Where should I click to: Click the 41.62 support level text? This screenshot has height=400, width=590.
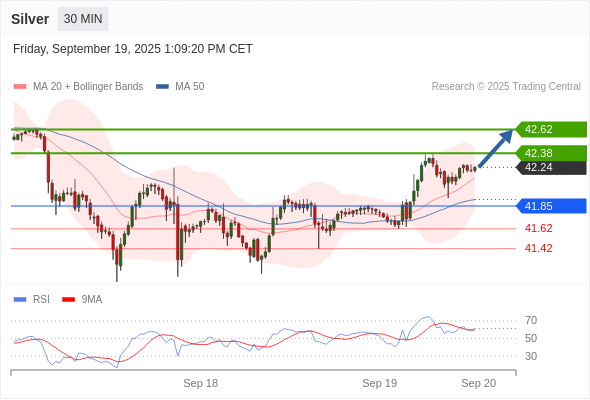(539, 228)
